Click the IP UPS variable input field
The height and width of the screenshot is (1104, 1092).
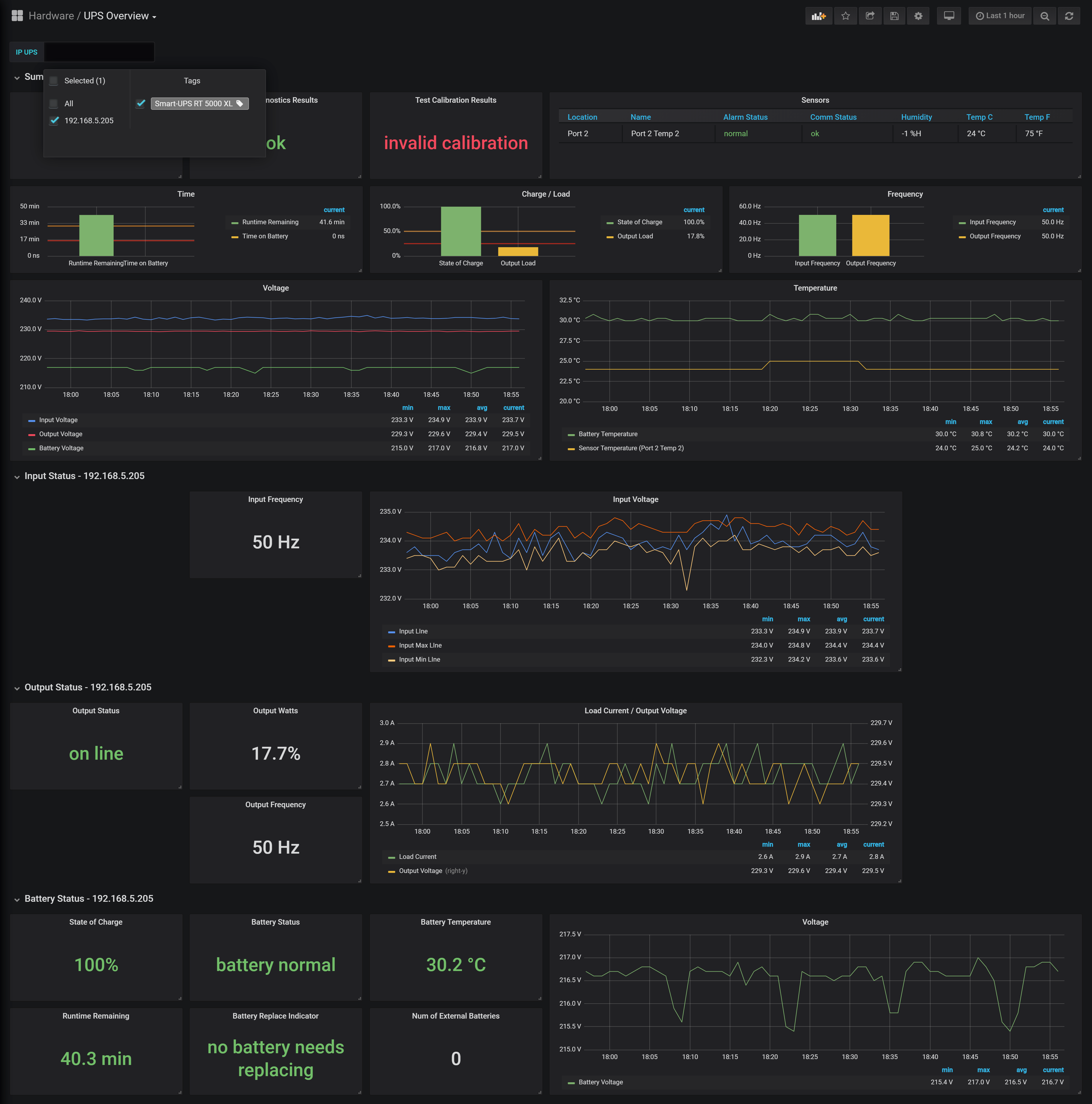[99, 52]
